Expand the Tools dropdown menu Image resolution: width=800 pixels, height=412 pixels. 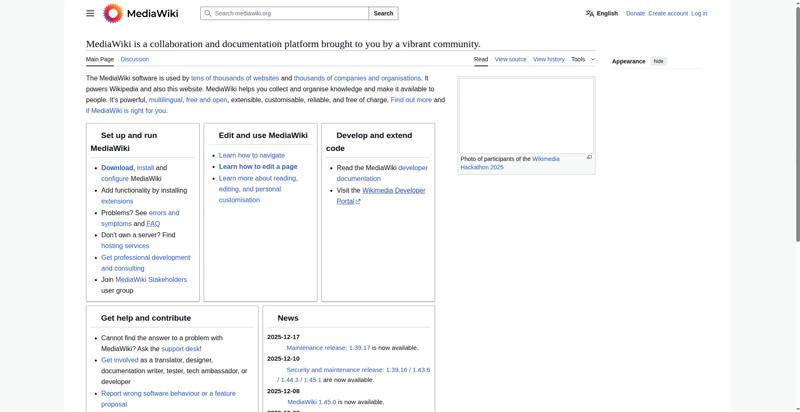[x=583, y=59]
